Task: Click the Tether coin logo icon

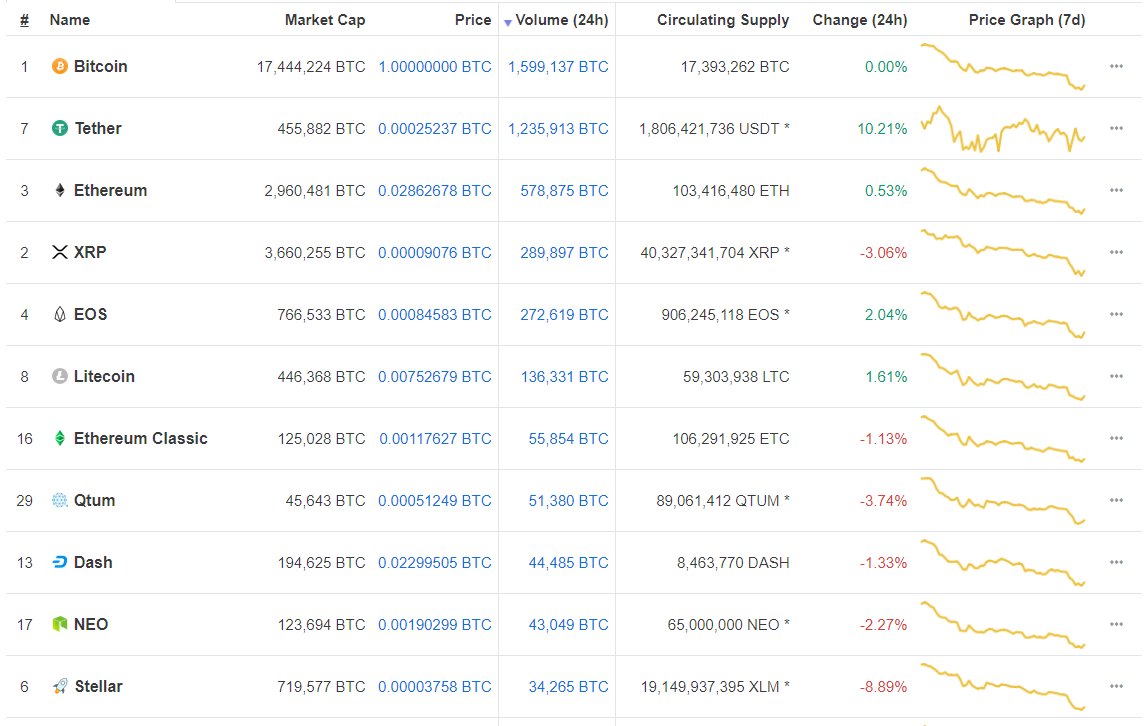Action: point(60,129)
